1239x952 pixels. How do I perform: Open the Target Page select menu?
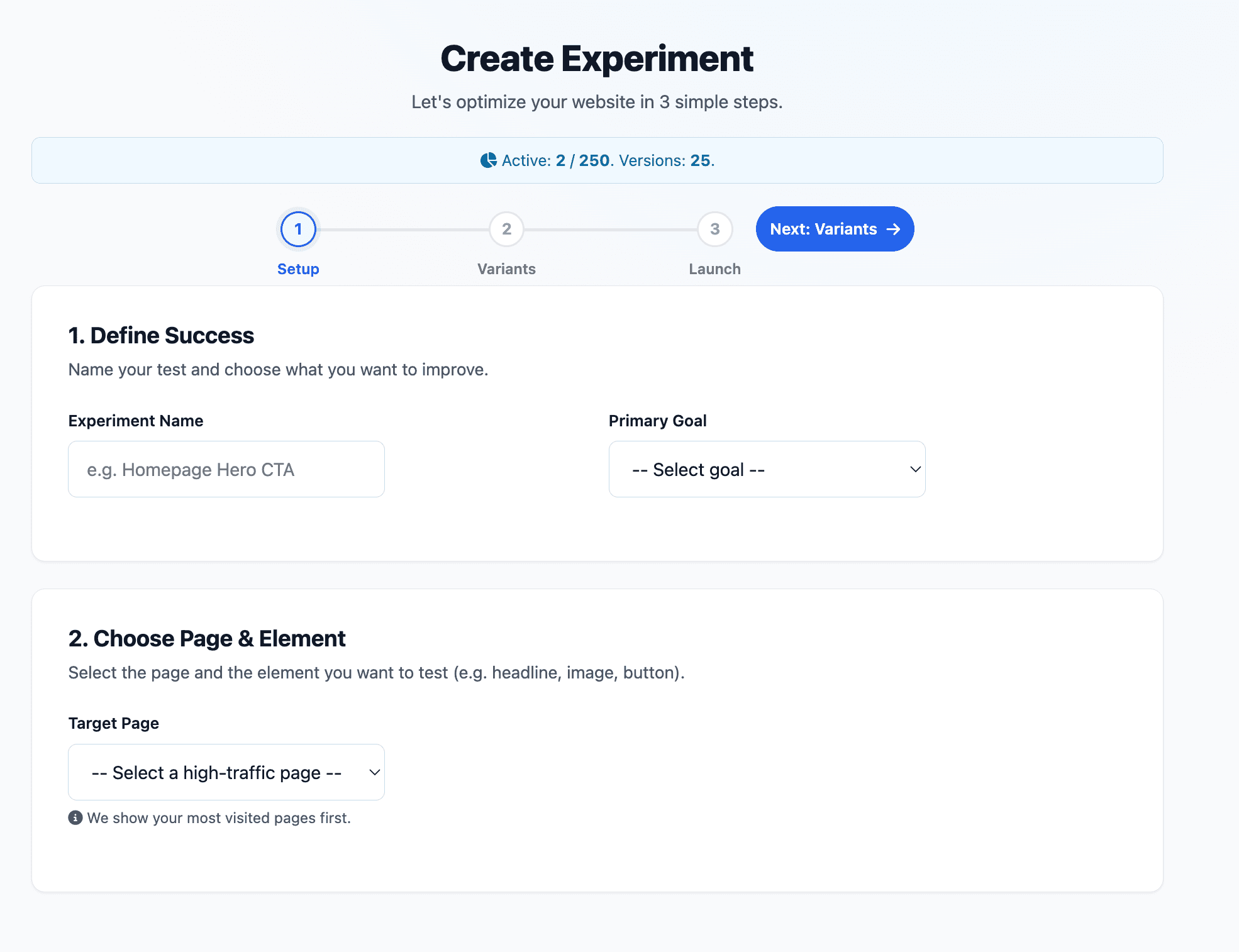pos(225,772)
